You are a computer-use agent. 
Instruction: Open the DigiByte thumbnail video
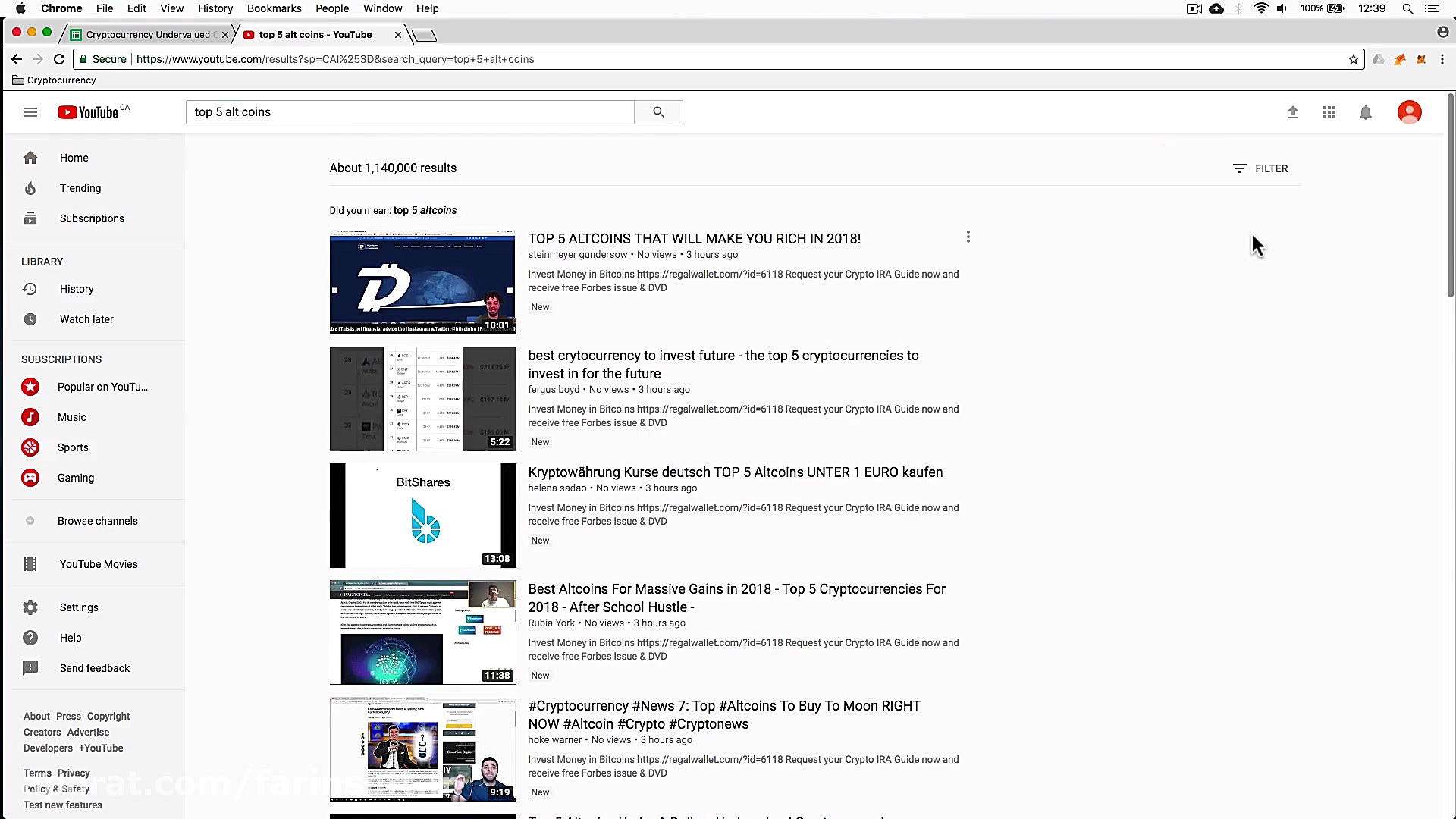pos(423,282)
